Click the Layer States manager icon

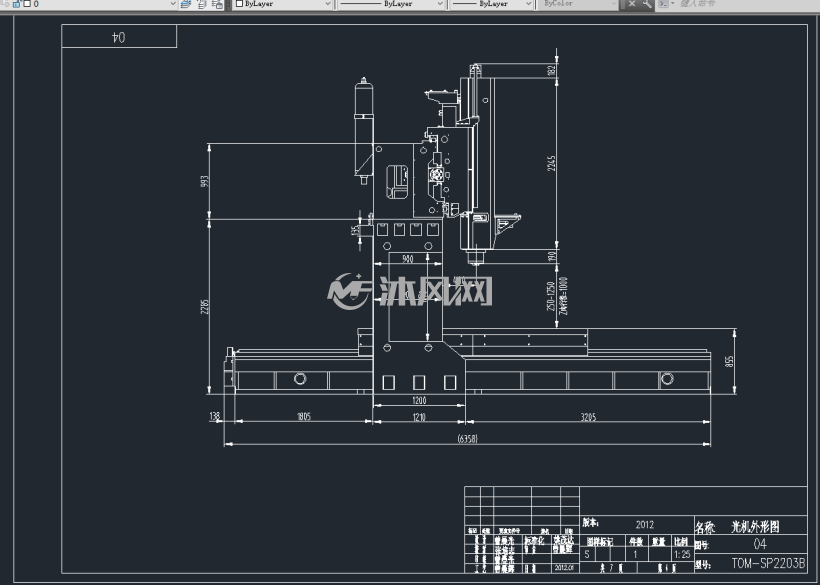[218, 4]
